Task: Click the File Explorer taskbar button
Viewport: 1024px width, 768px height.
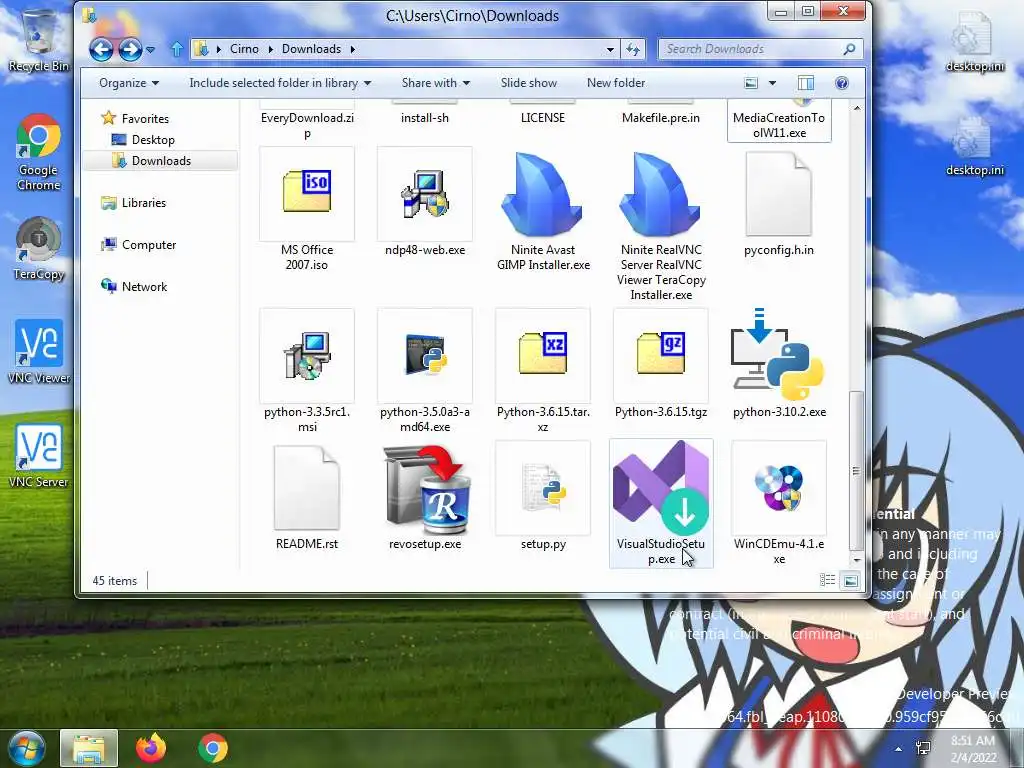Action: click(x=89, y=748)
